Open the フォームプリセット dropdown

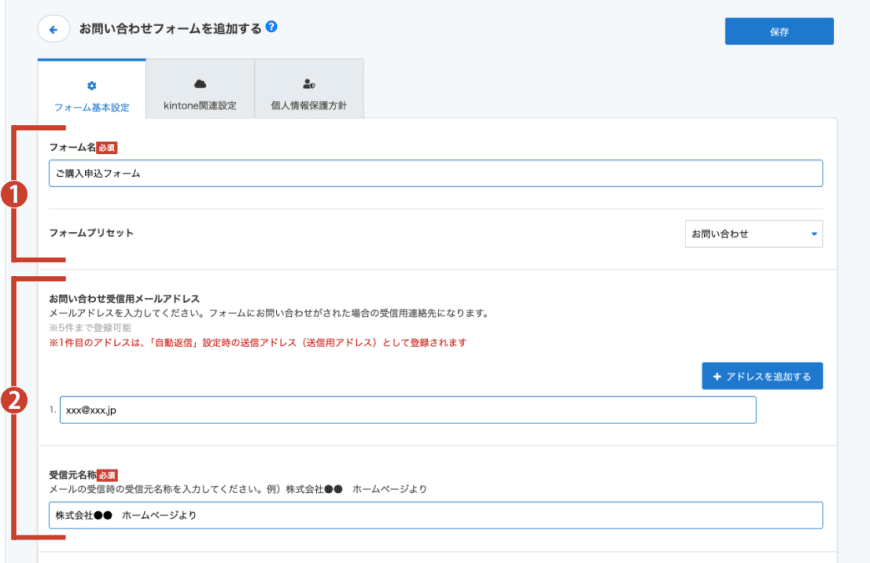pyautogui.click(x=753, y=234)
